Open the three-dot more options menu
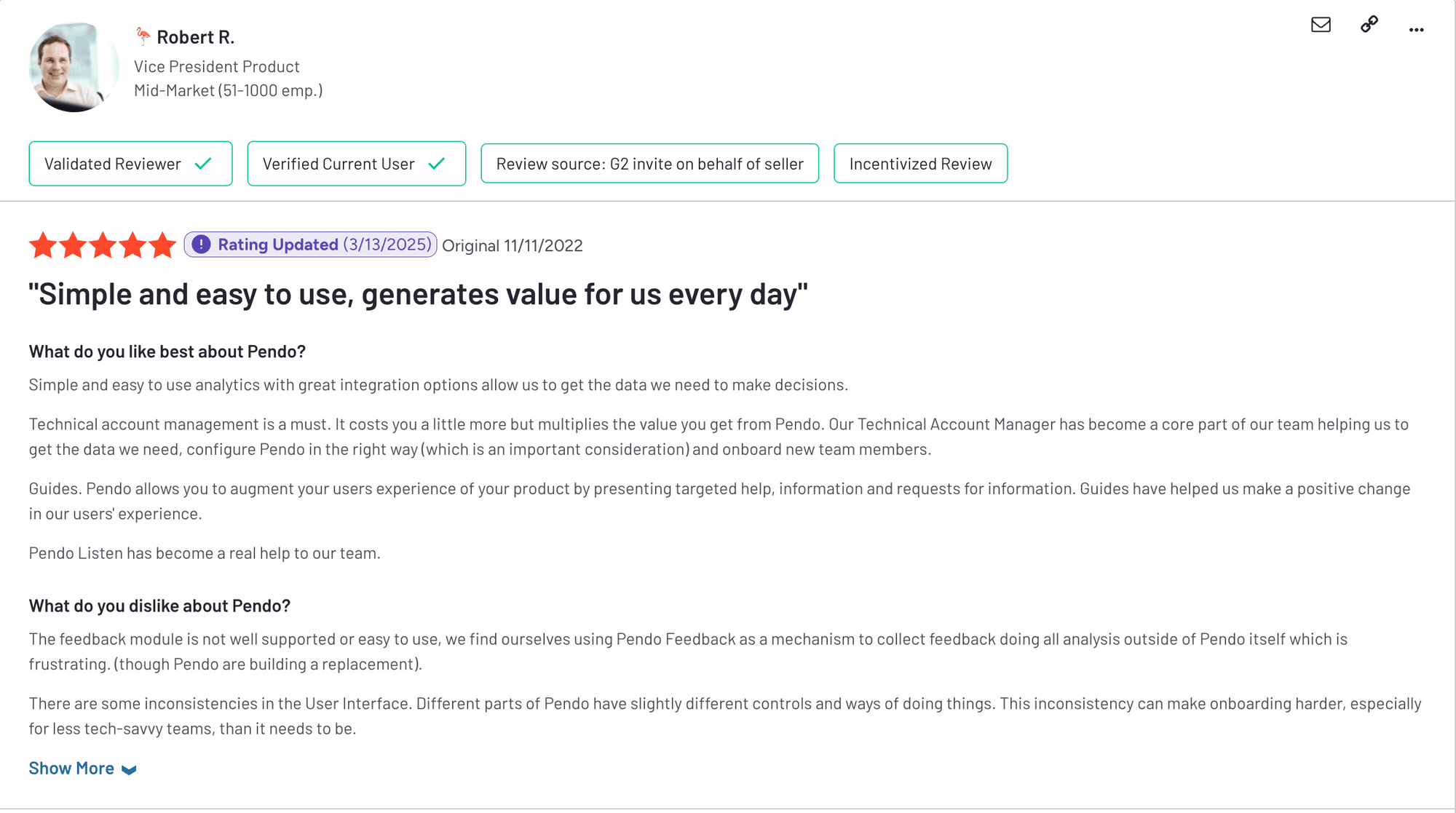Screen dimensions: 1456x813 (x=1416, y=30)
